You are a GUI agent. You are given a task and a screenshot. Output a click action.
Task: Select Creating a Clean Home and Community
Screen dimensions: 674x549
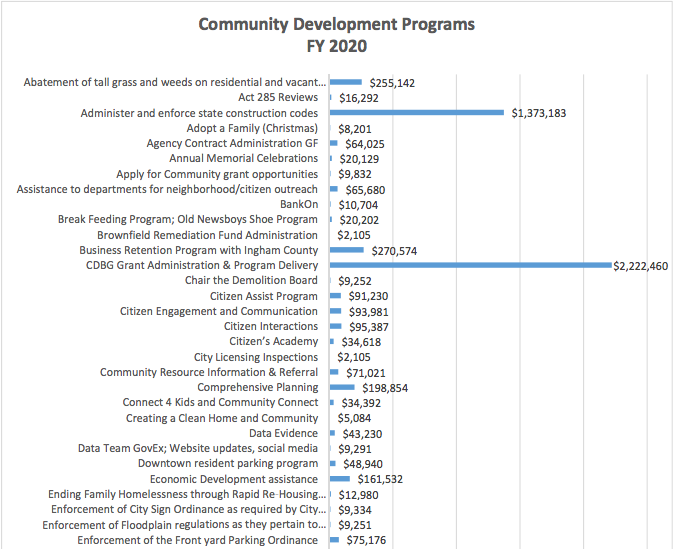coord(222,418)
